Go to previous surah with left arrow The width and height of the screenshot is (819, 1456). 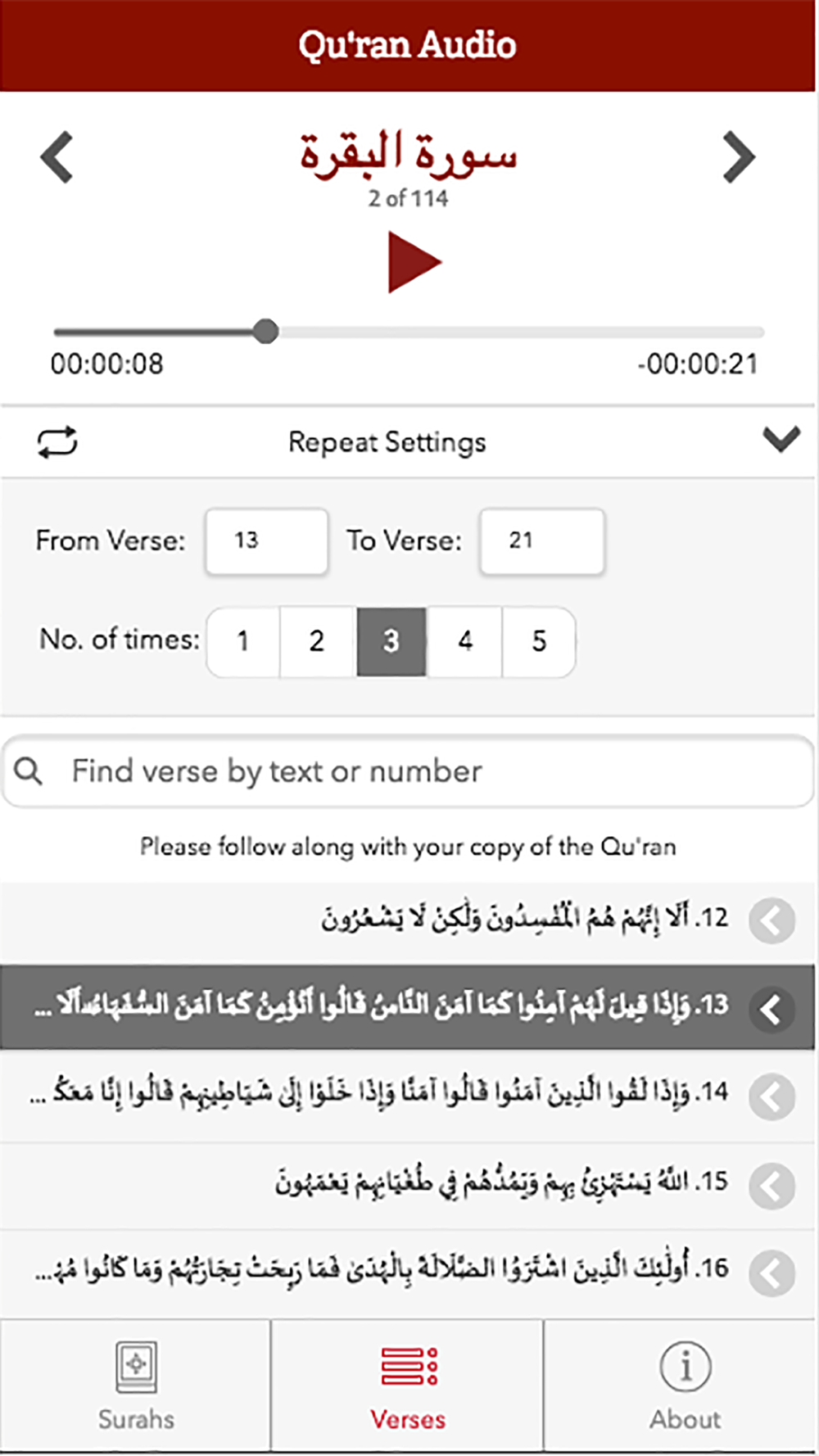57,157
